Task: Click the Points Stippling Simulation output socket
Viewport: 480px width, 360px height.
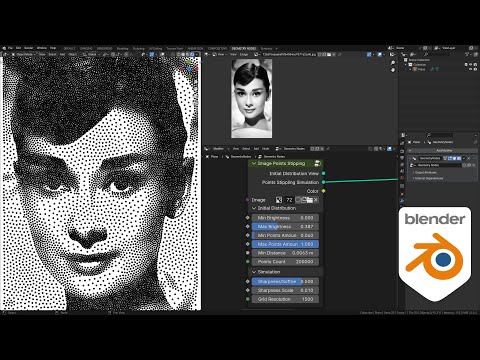Action: [323, 182]
